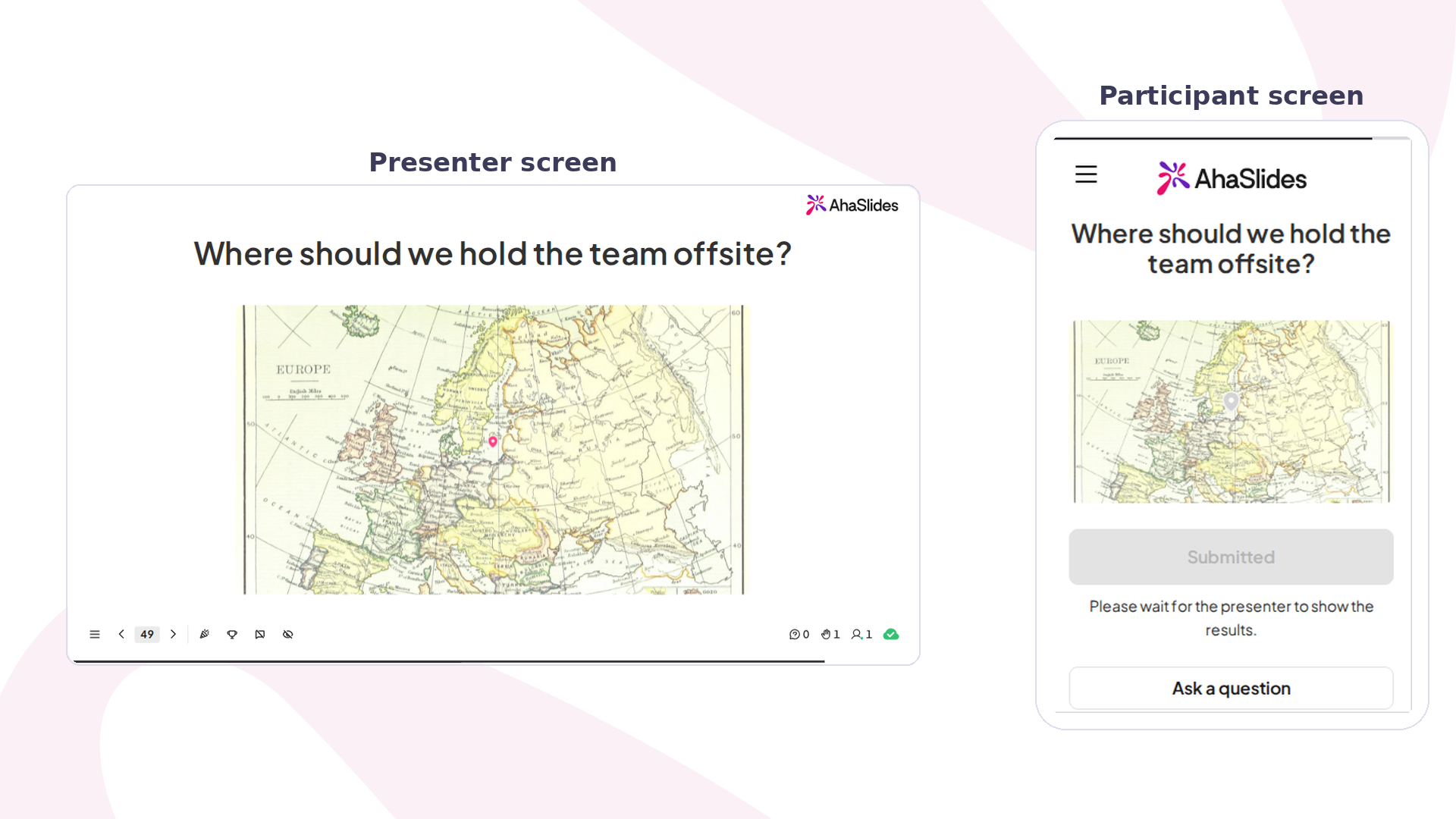This screenshot has width=1456, height=819.
Task: Go to the previous slide
Action: [x=121, y=634]
